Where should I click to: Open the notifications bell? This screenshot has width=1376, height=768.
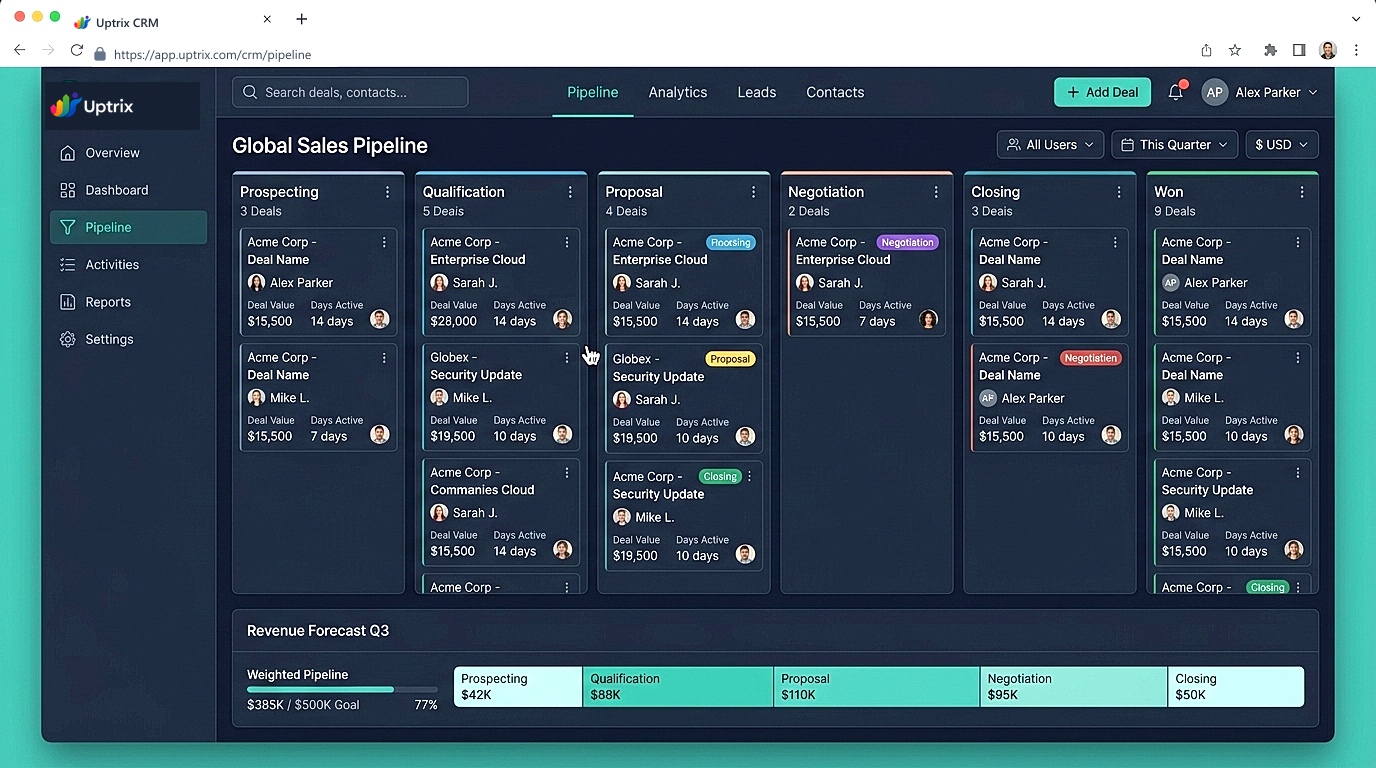coord(1176,92)
